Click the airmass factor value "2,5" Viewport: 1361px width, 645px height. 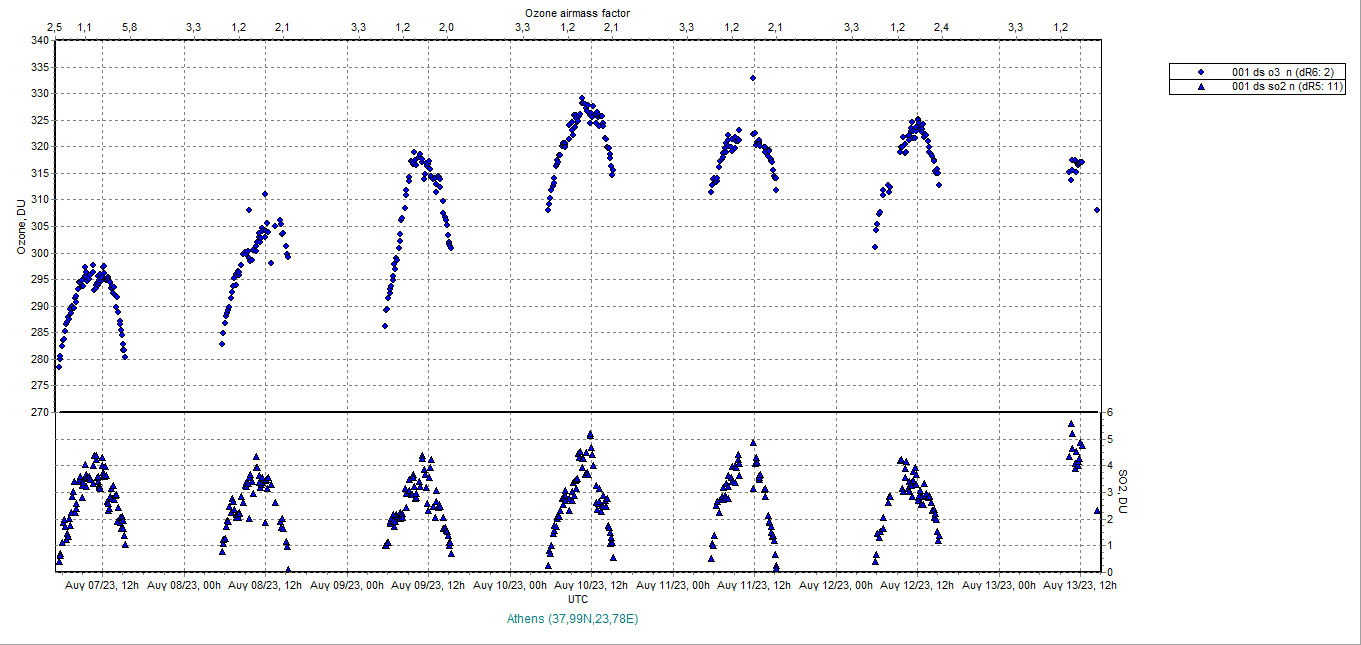[x=55, y=26]
